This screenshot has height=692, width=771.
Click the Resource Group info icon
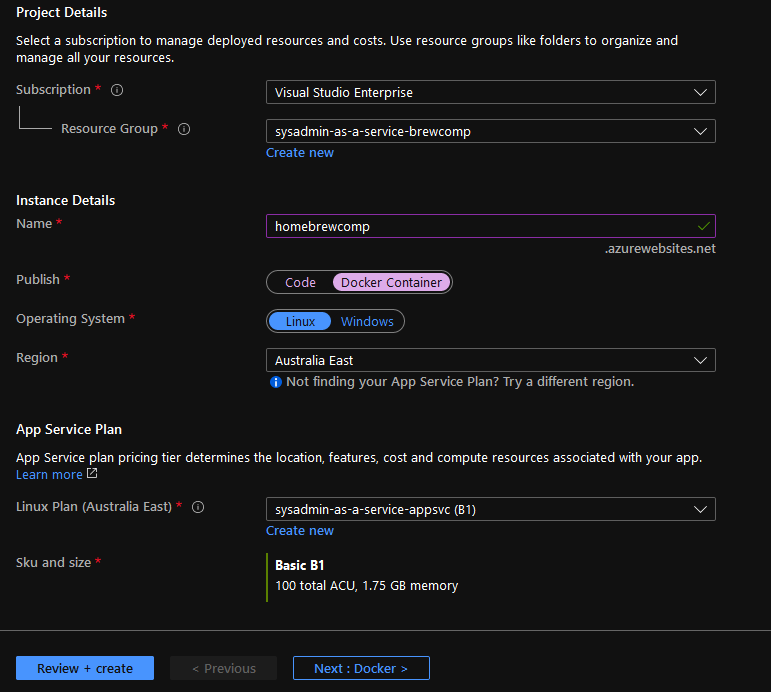(x=184, y=129)
